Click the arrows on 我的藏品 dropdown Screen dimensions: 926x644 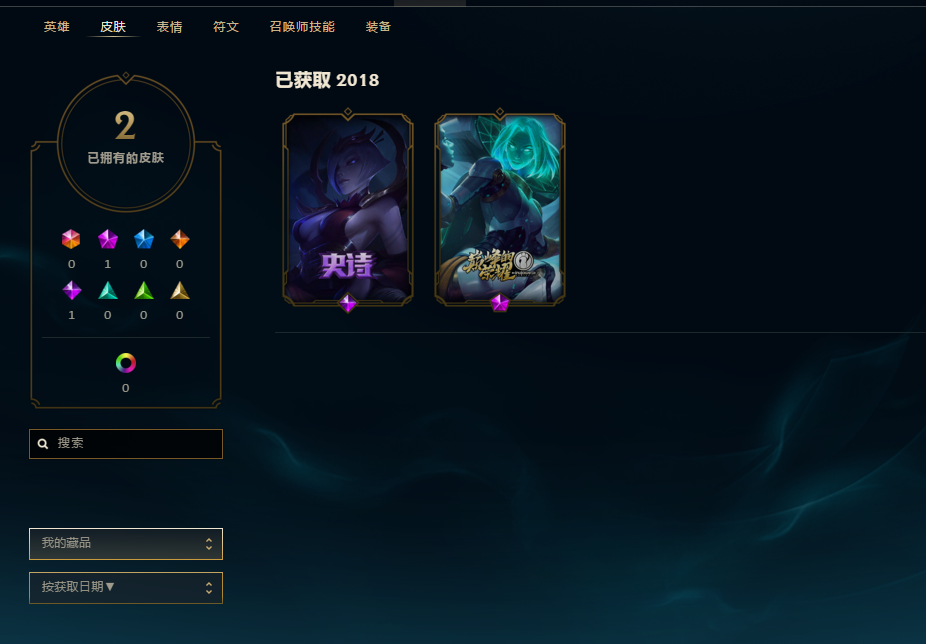click(208, 544)
